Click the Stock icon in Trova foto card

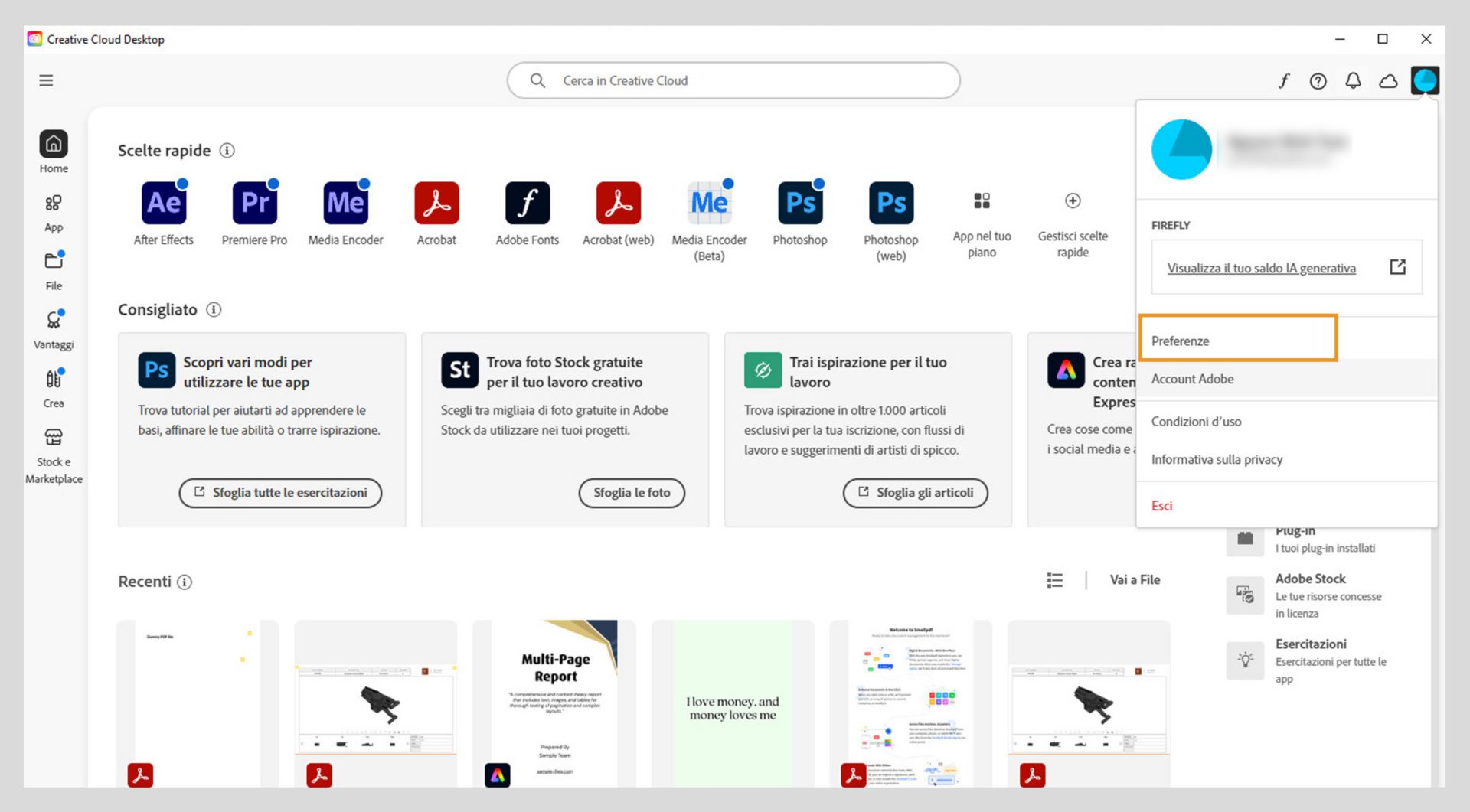click(459, 370)
